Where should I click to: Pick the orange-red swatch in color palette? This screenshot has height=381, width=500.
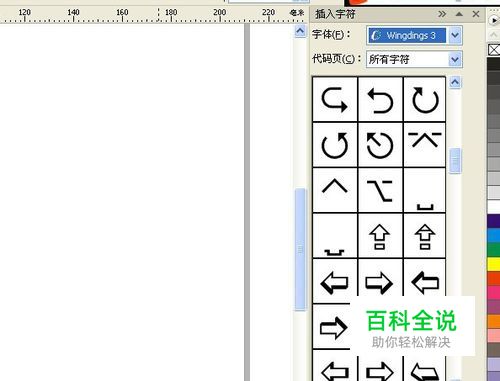click(494, 278)
